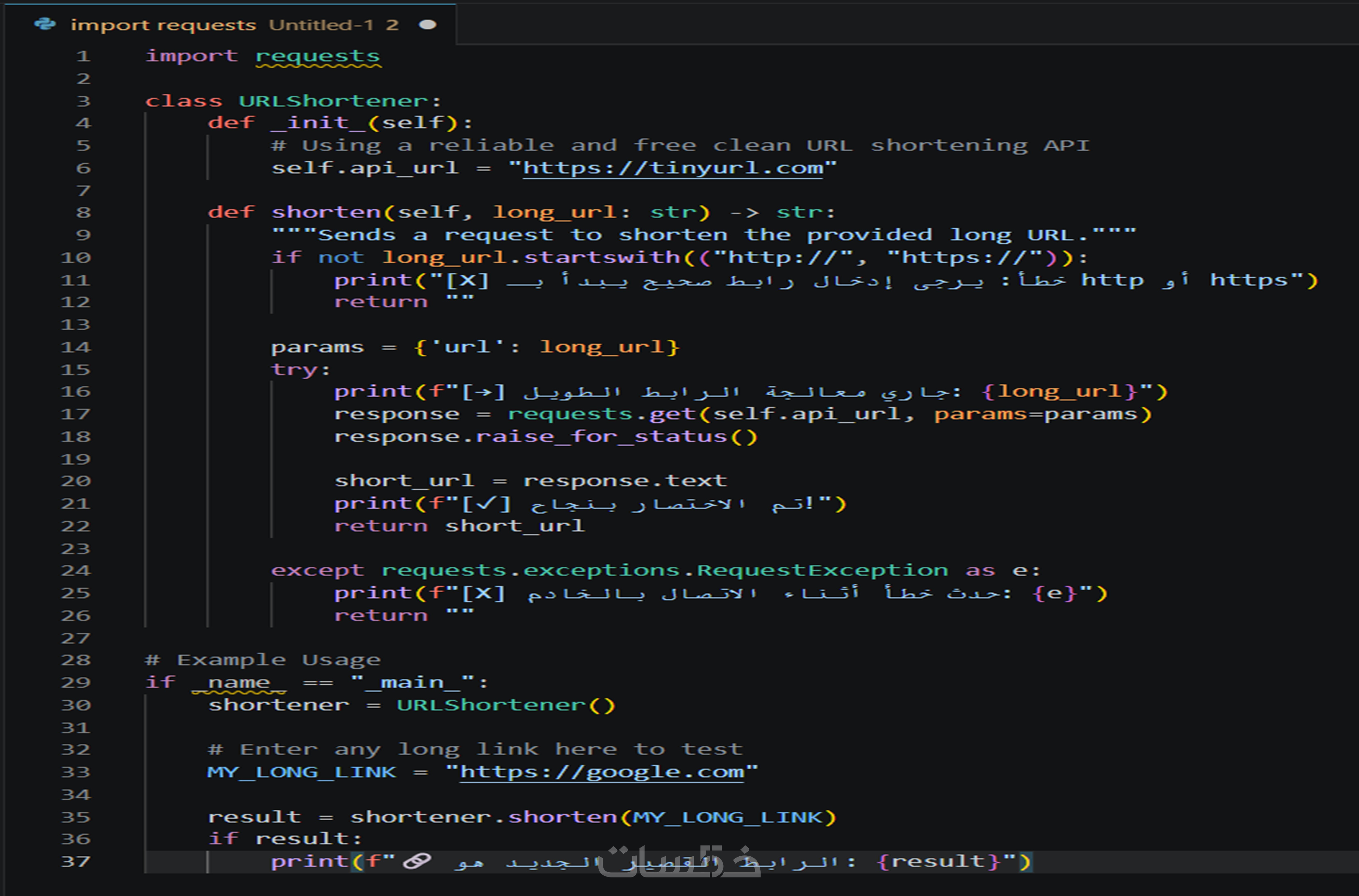Click 'MY_LONG_LINK' variable on line 33
This screenshot has height=896, width=1359.
coord(302,772)
